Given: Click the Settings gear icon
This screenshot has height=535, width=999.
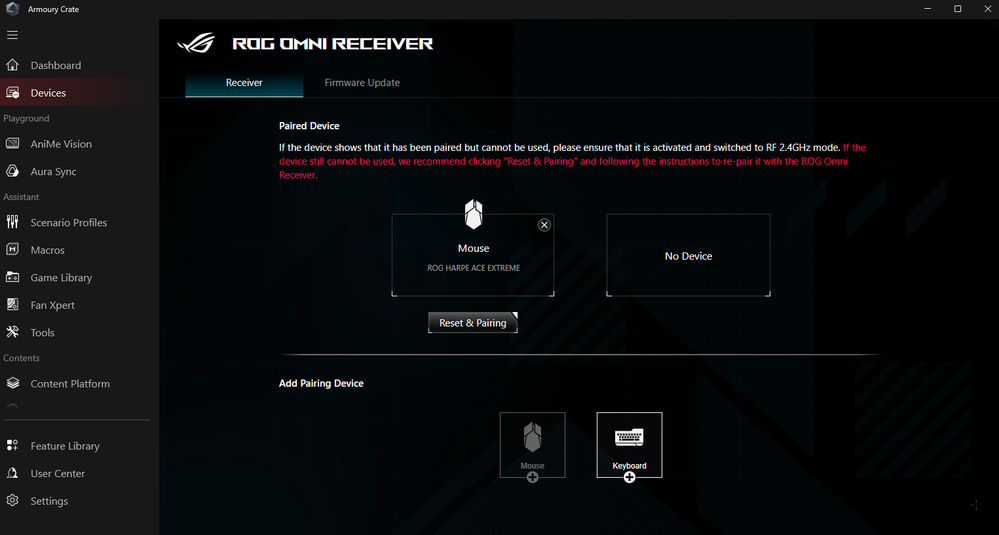Looking at the screenshot, I should (x=12, y=501).
